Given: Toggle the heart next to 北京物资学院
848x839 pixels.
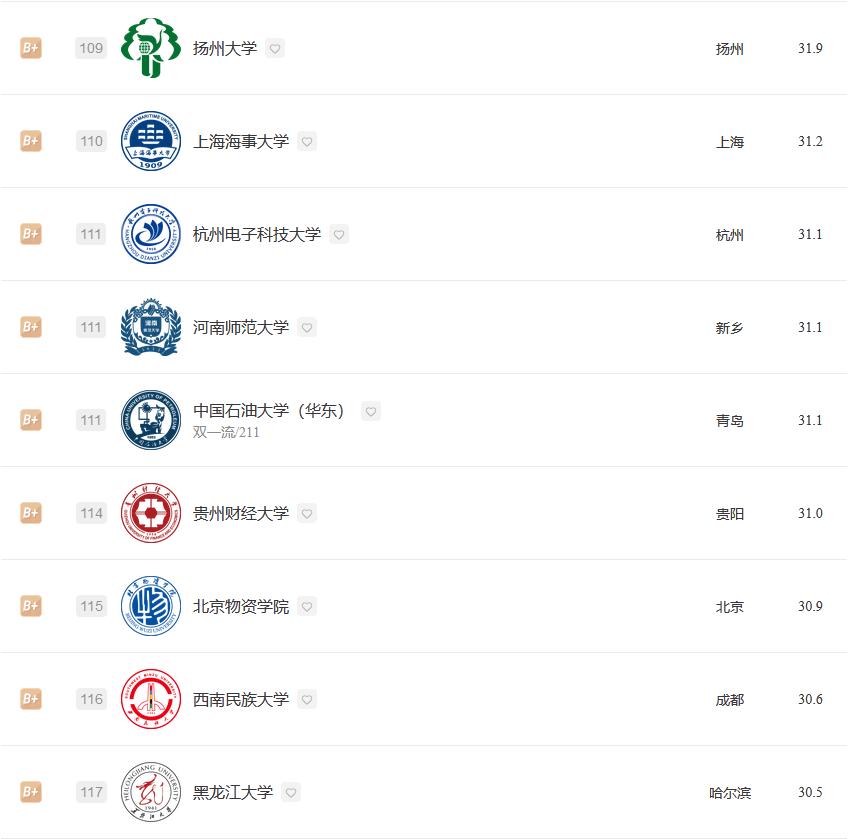Looking at the screenshot, I should coord(307,606).
